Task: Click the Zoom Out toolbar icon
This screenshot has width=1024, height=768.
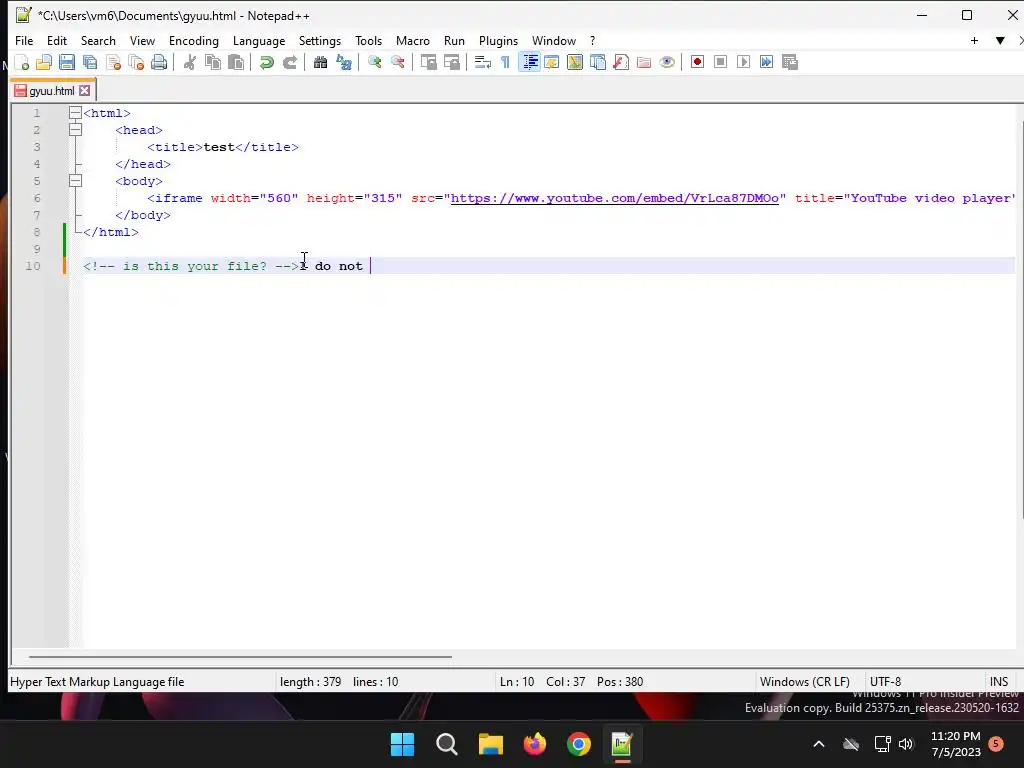Action: (x=397, y=62)
